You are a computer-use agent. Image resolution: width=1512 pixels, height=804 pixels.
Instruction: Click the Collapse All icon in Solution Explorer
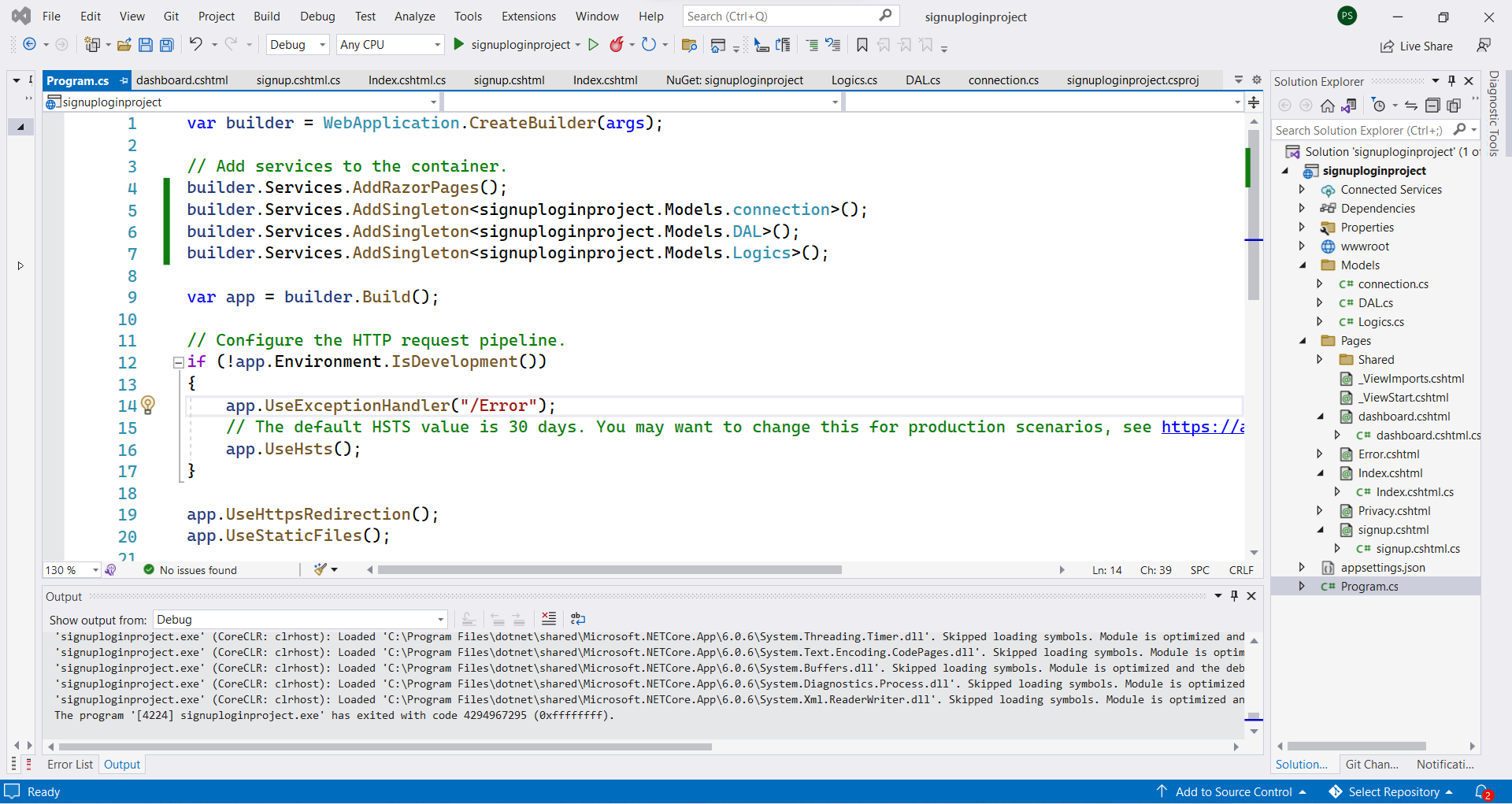1432,106
